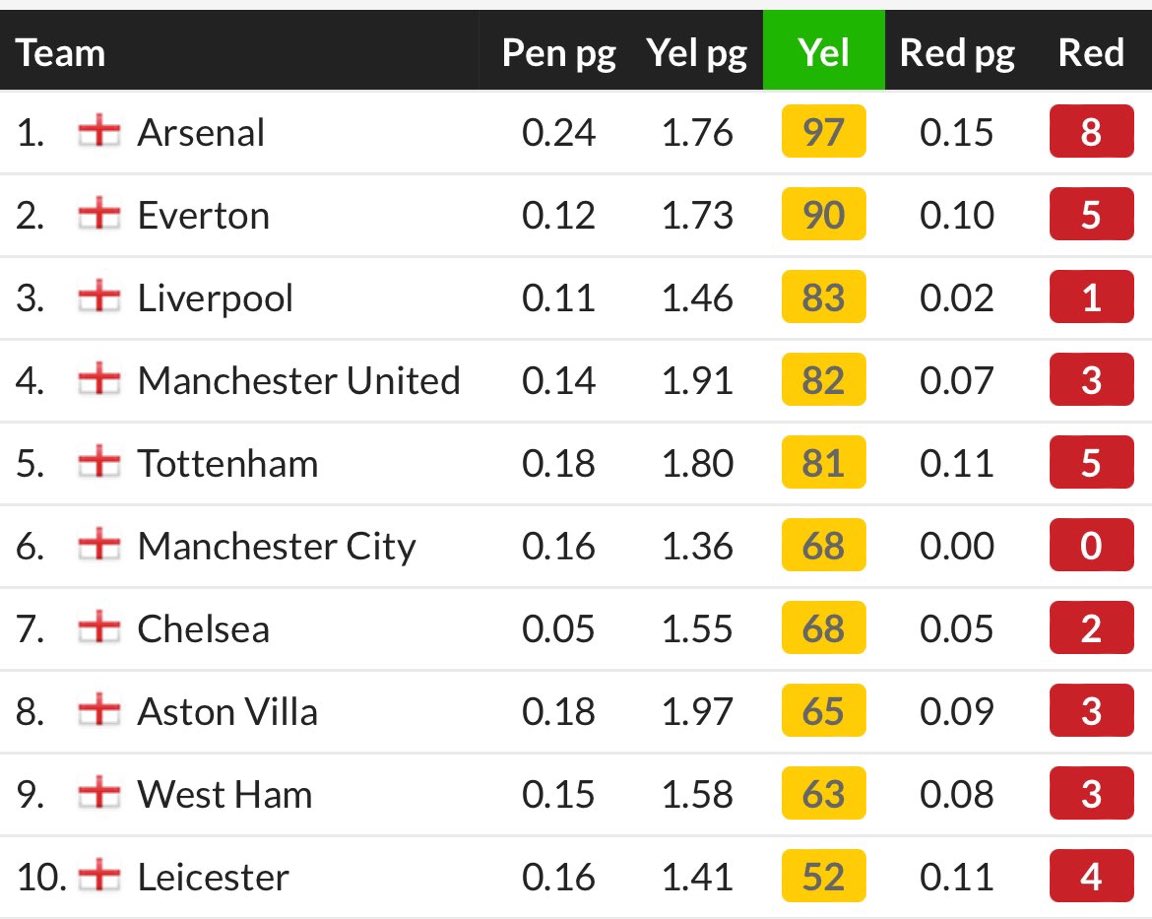
Task: Click Manchester City's red badge showing 0
Action: tap(1091, 546)
